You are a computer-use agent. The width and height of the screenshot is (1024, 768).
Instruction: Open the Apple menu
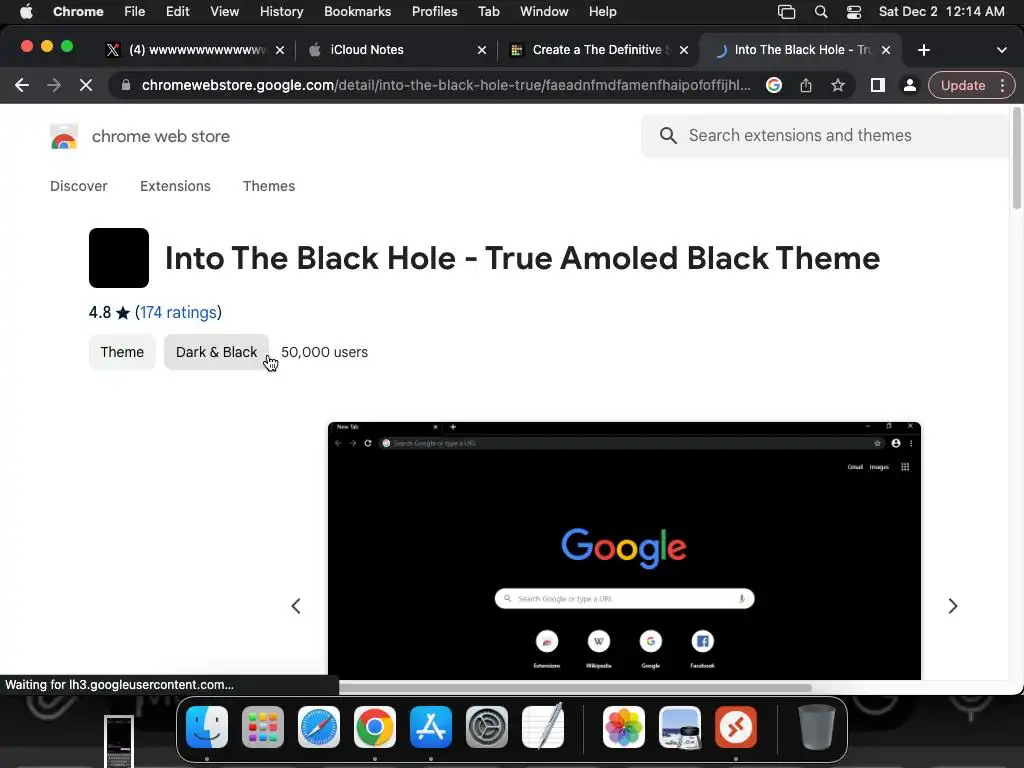point(26,12)
